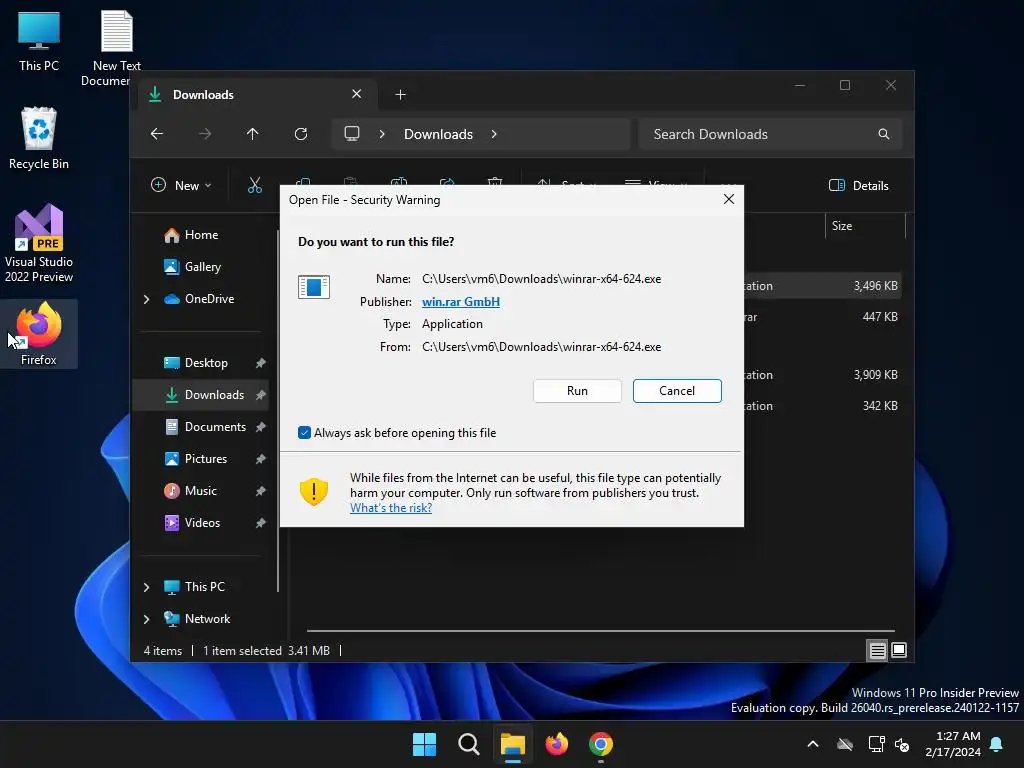The image size is (1024, 768).
Task: Click the horizontal scrollbar in file list
Action: click(600, 631)
